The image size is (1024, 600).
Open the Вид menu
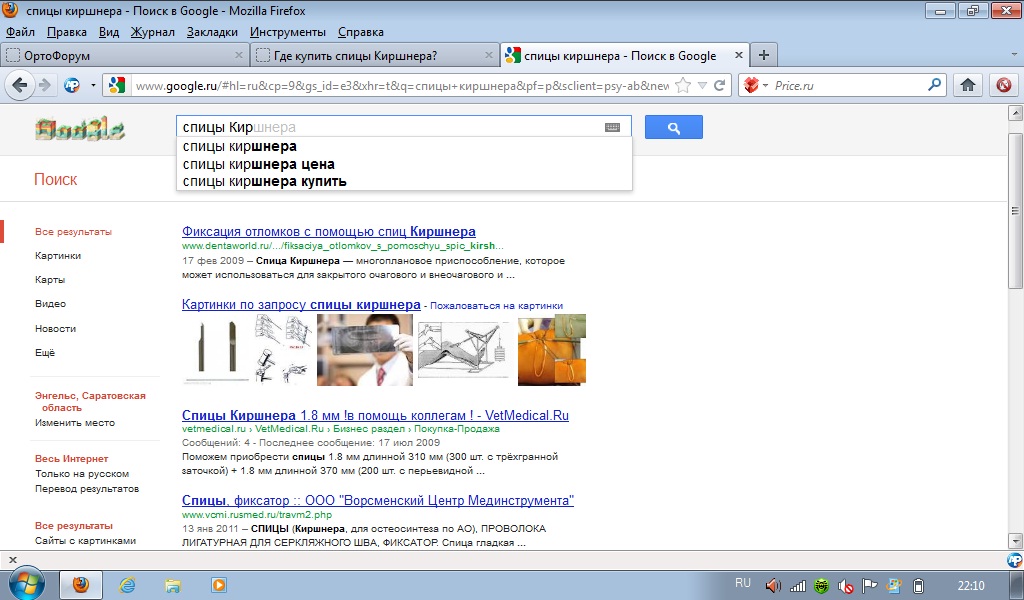pos(109,32)
